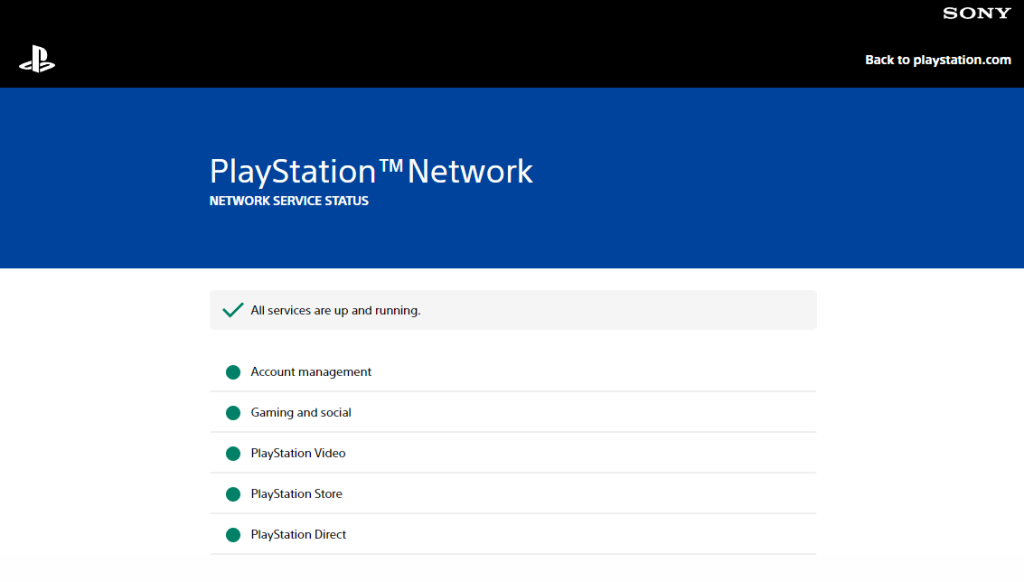Expand the PlayStation Store service row

pyautogui.click(x=513, y=493)
